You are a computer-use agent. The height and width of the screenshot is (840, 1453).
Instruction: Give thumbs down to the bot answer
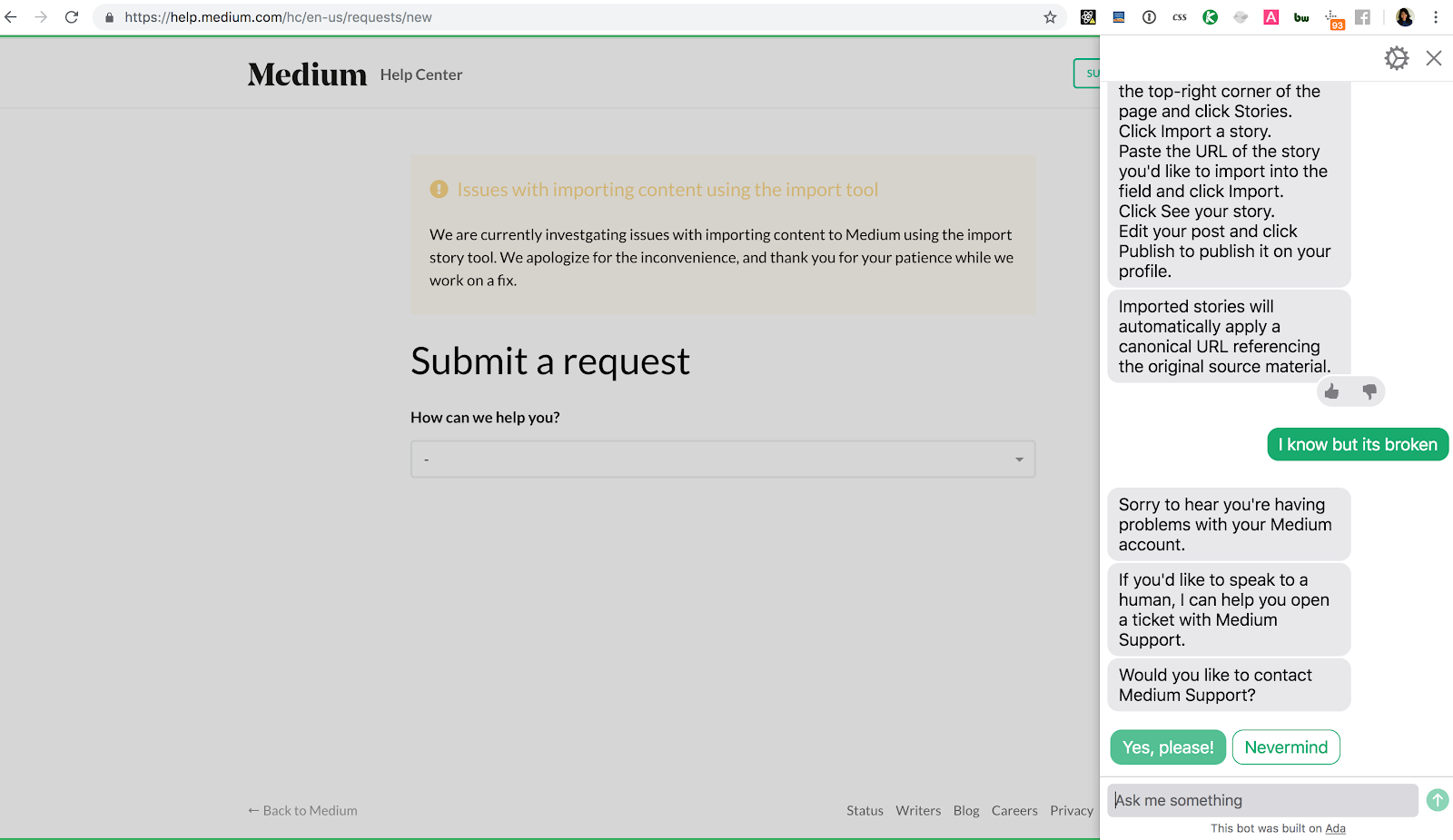[x=1369, y=391]
